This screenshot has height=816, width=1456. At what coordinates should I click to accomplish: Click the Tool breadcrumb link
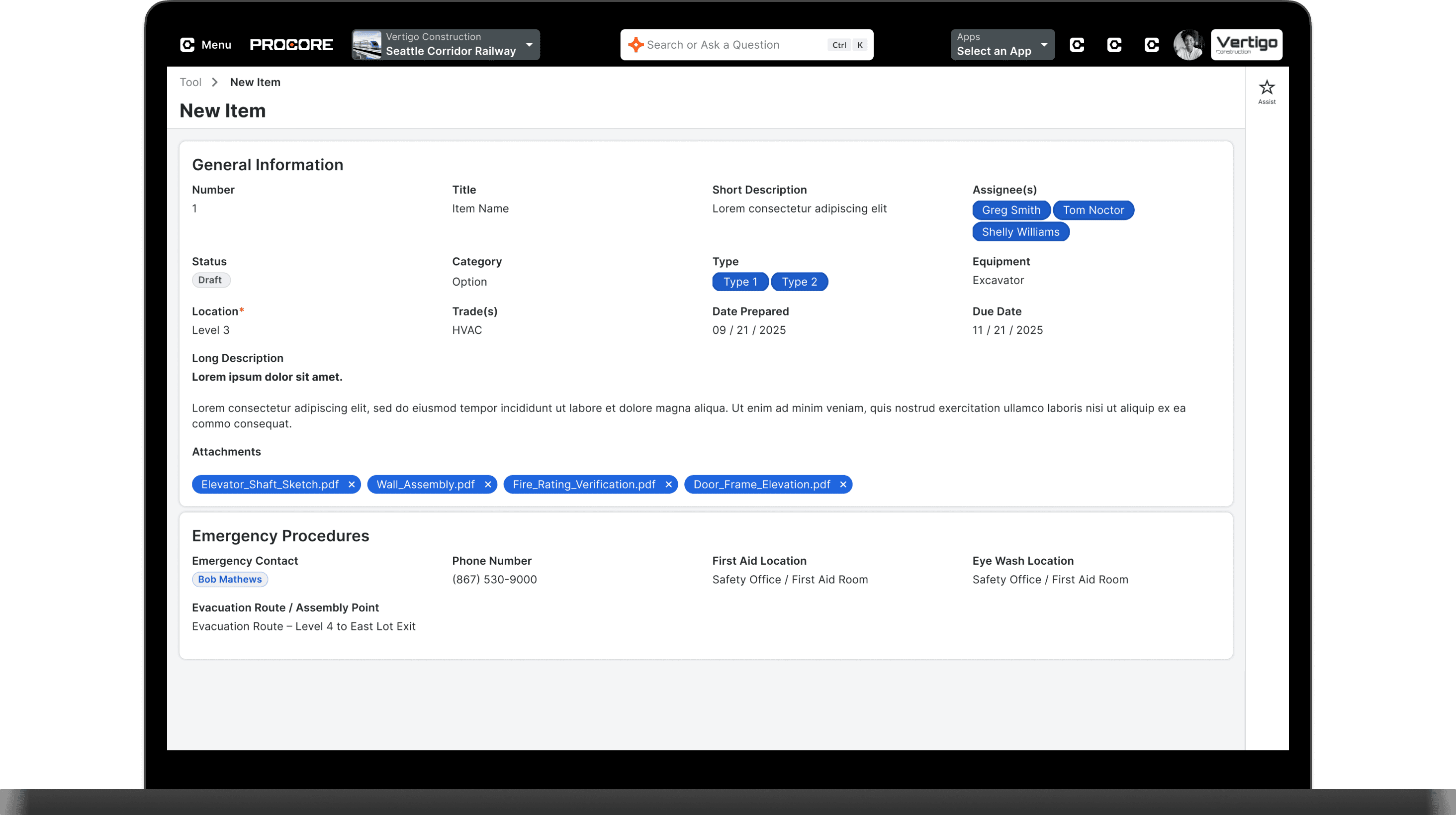click(x=190, y=82)
